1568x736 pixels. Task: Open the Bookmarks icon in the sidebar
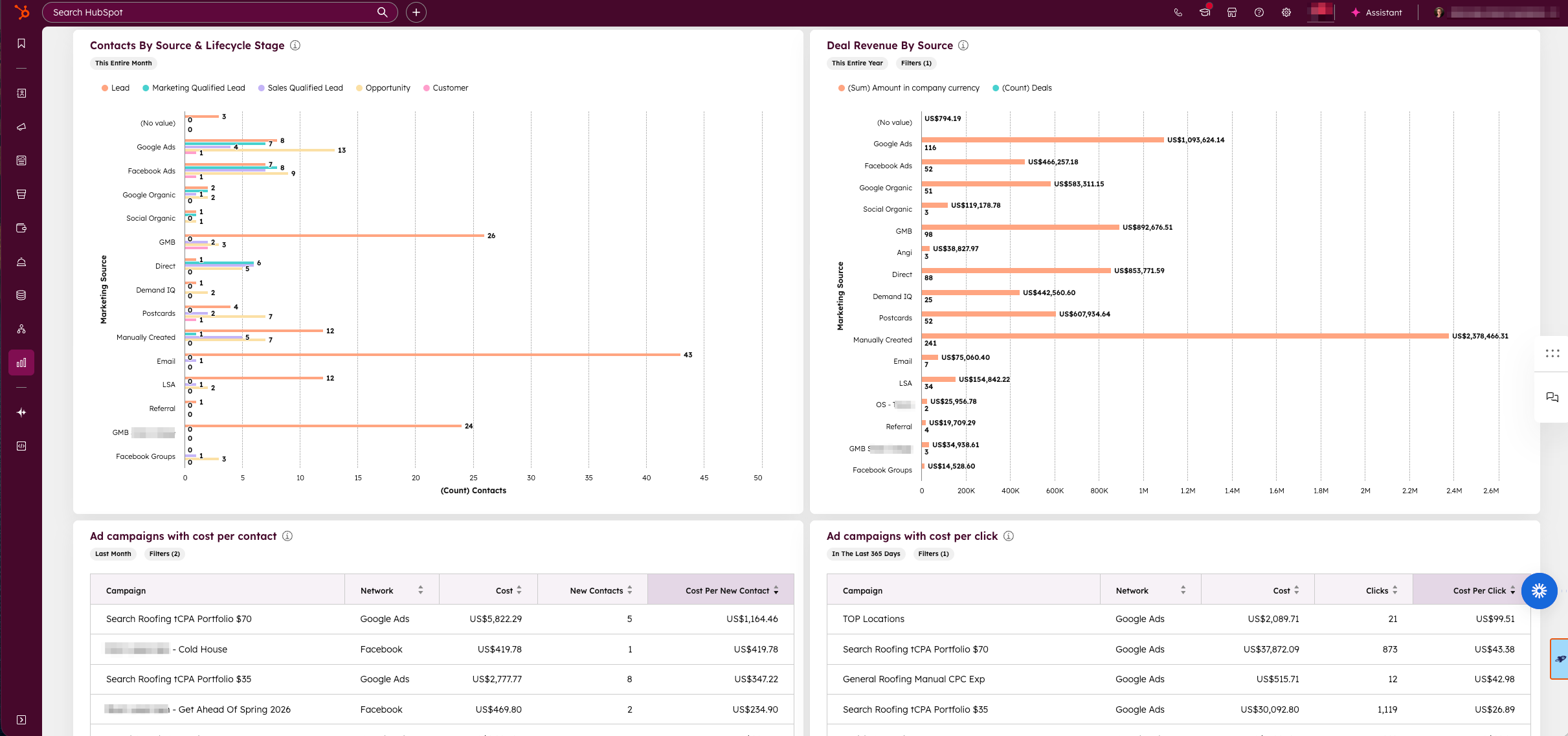click(x=21, y=43)
